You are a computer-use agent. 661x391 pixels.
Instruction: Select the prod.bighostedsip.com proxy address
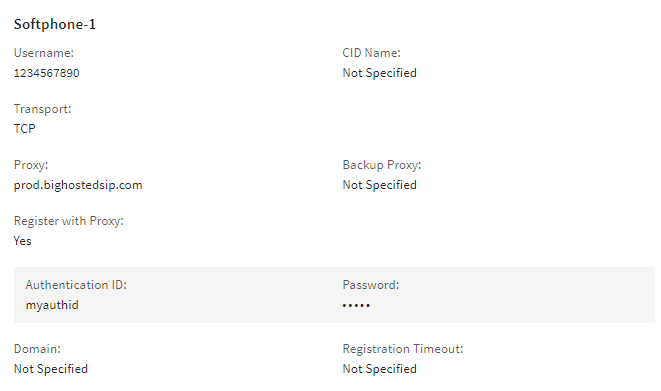[78, 185]
